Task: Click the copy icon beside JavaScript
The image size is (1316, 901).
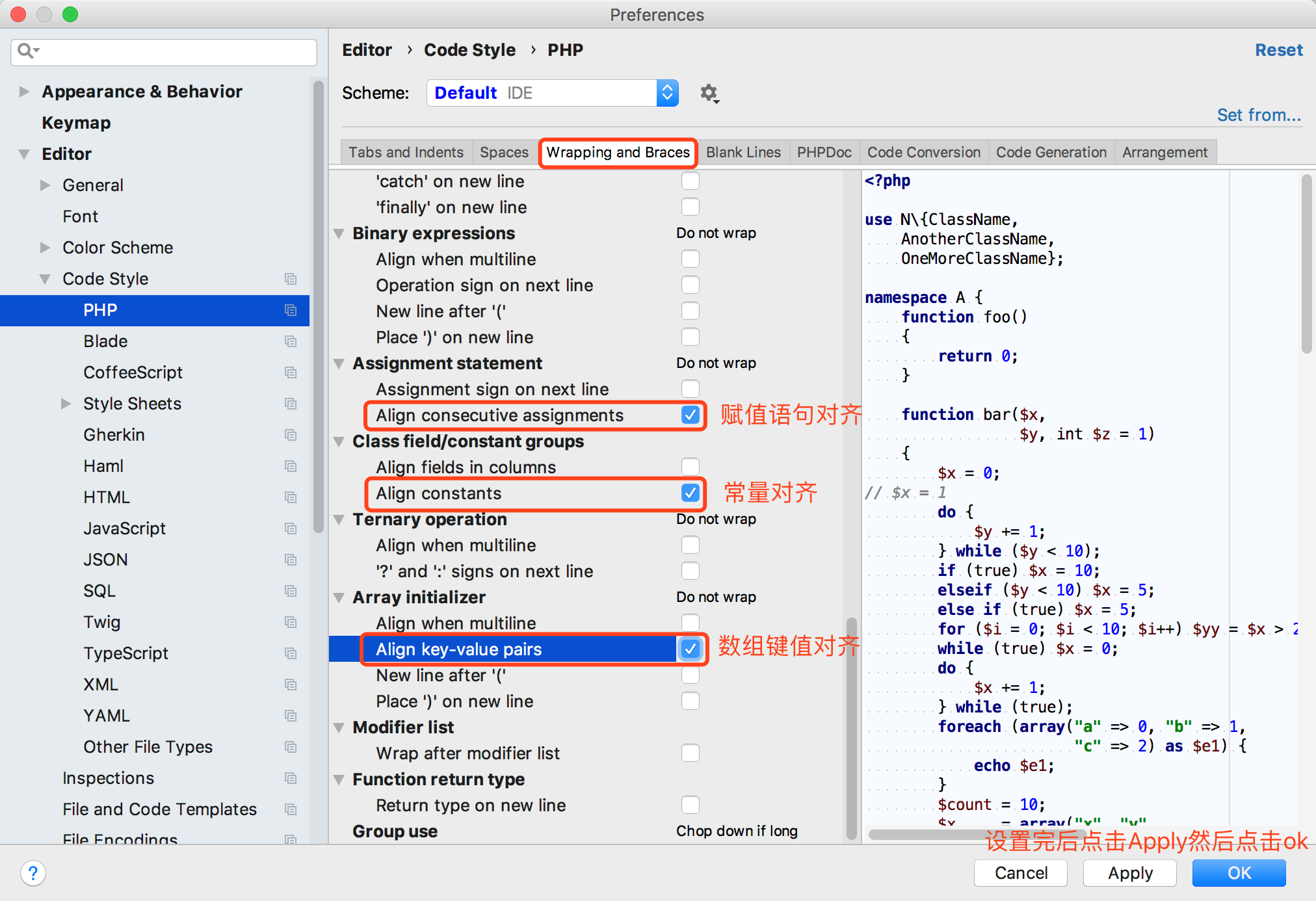Action: (x=291, y=529)
